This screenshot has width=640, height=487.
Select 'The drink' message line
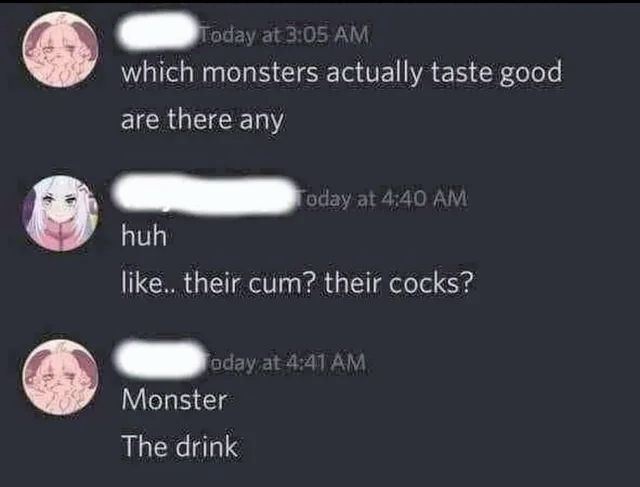[x=179, y=446]
